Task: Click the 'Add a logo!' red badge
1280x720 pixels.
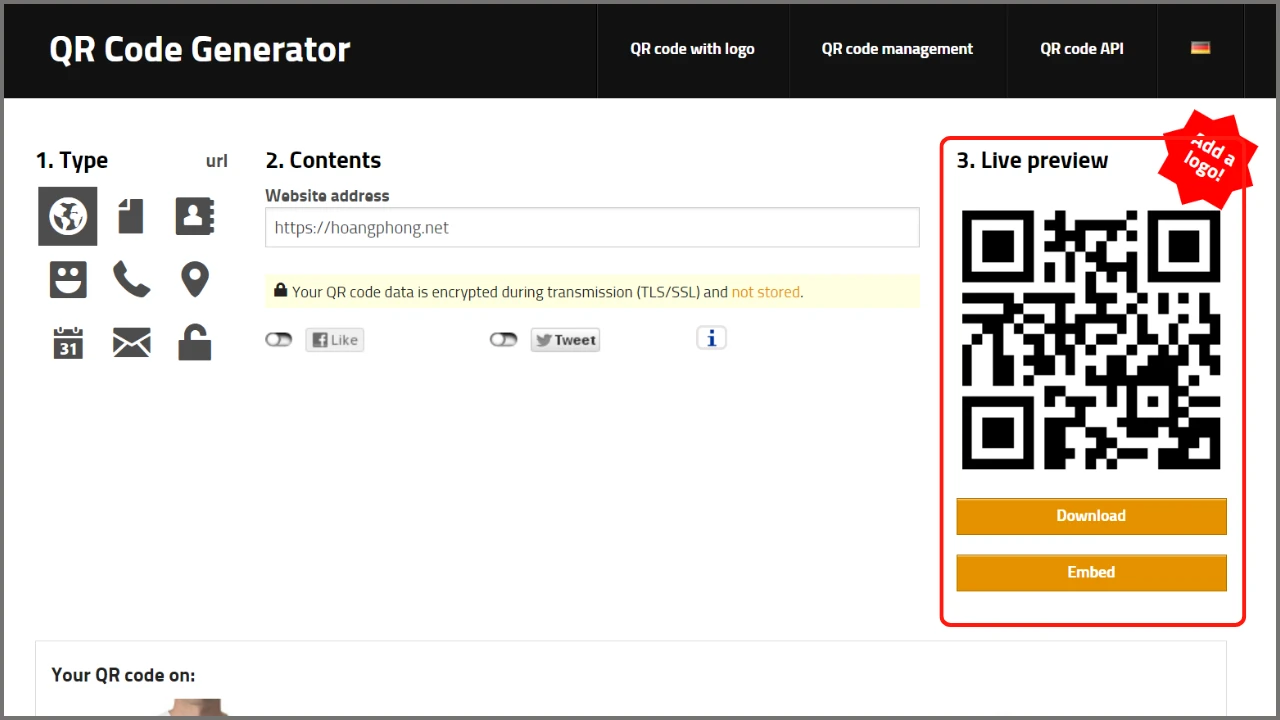Action: click(1209, 159)
